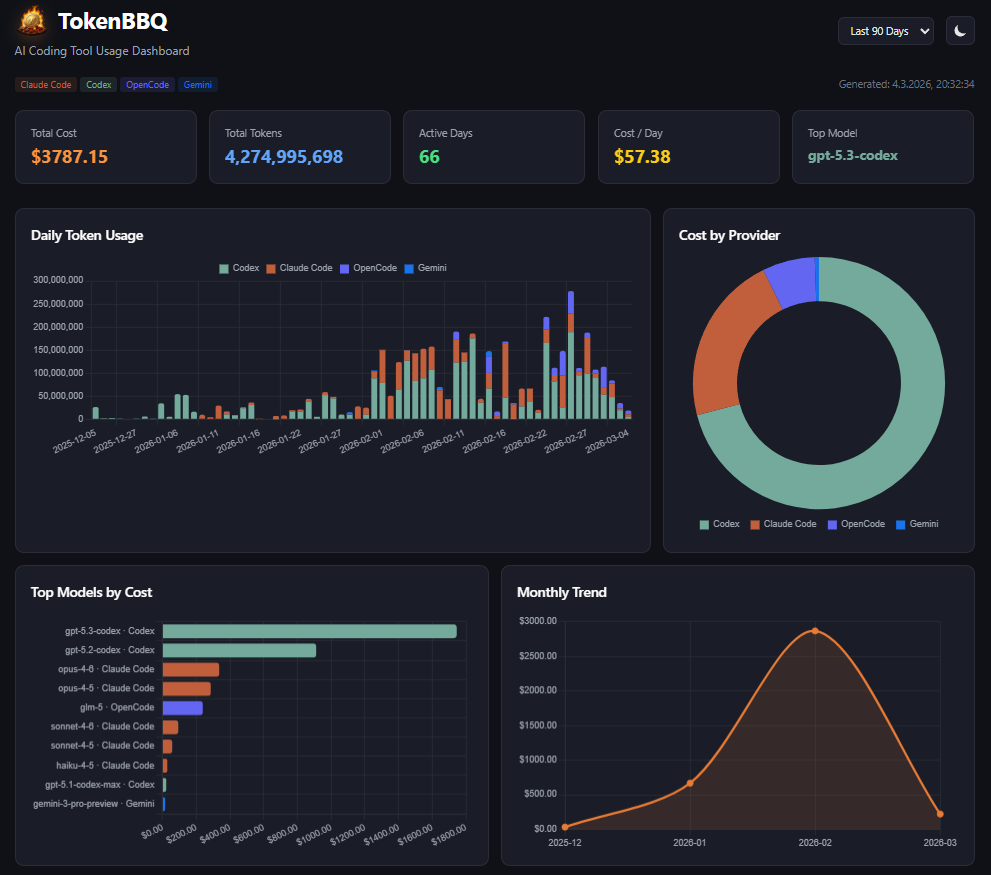Toggle Claude Code in the donut chart legend
The width and height of the screenshot is (991, 875).
pyautogui.click(x=786, y=523)
